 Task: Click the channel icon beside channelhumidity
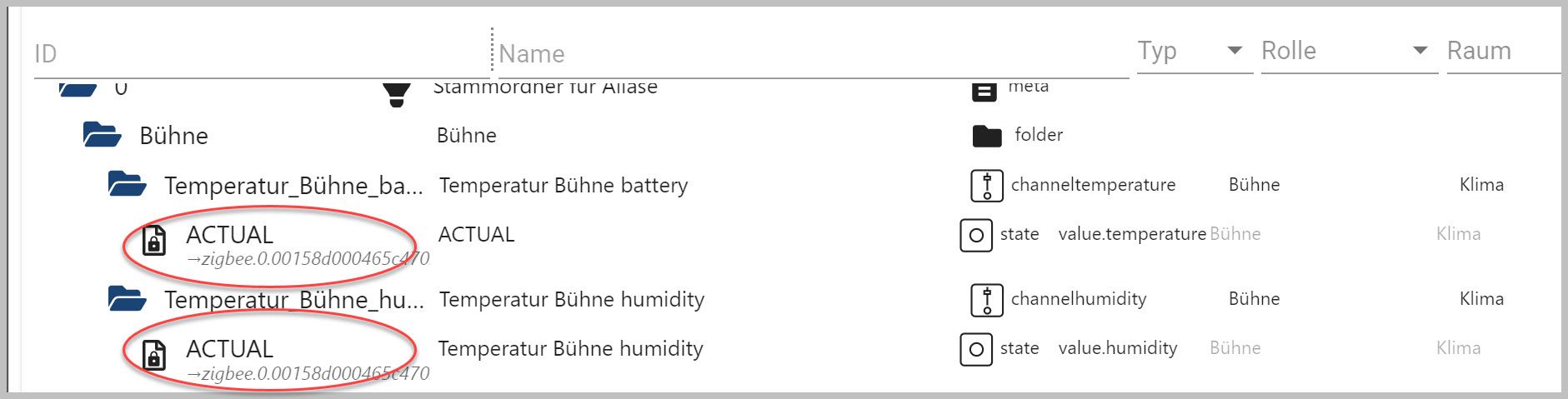tap(987, 299)
